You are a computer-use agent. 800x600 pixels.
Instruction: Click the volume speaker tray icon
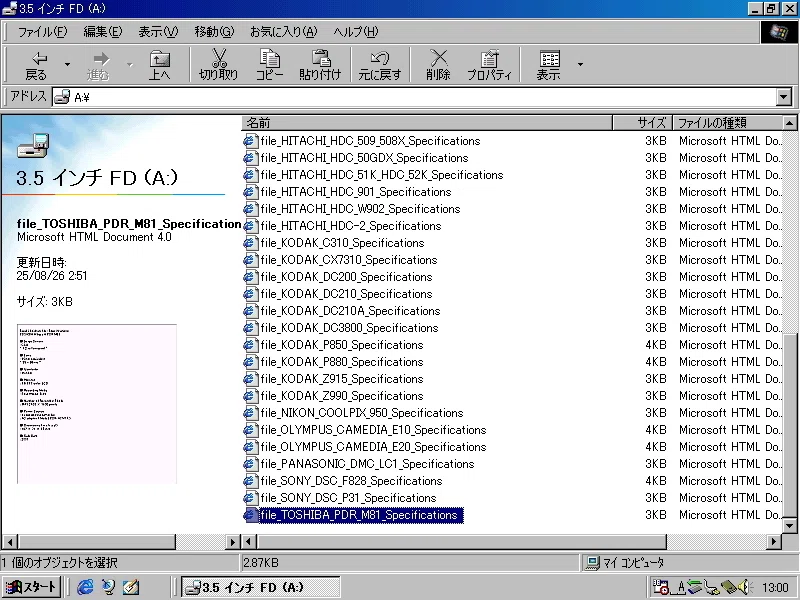(743, 587)
